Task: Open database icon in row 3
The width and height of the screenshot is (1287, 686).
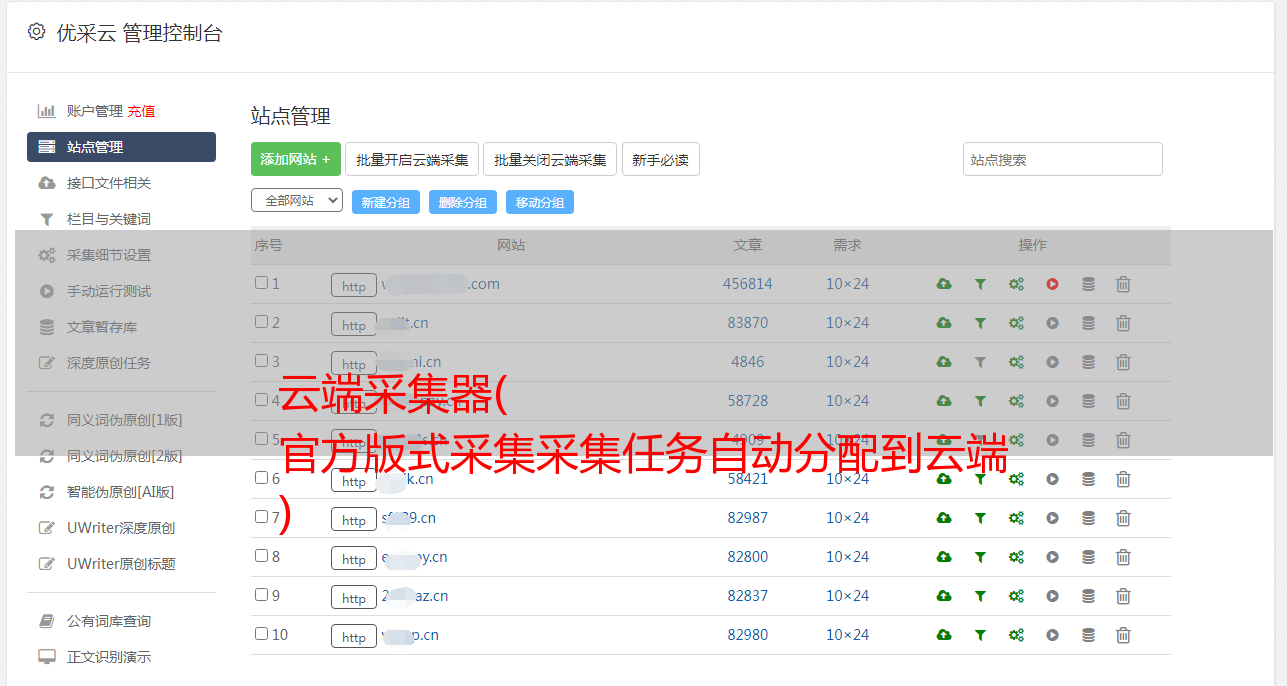Action: coord(1088,362)
